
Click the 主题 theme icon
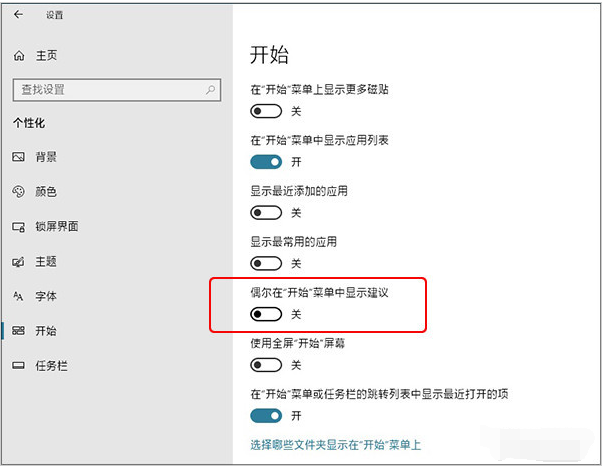tap(18, 262)
